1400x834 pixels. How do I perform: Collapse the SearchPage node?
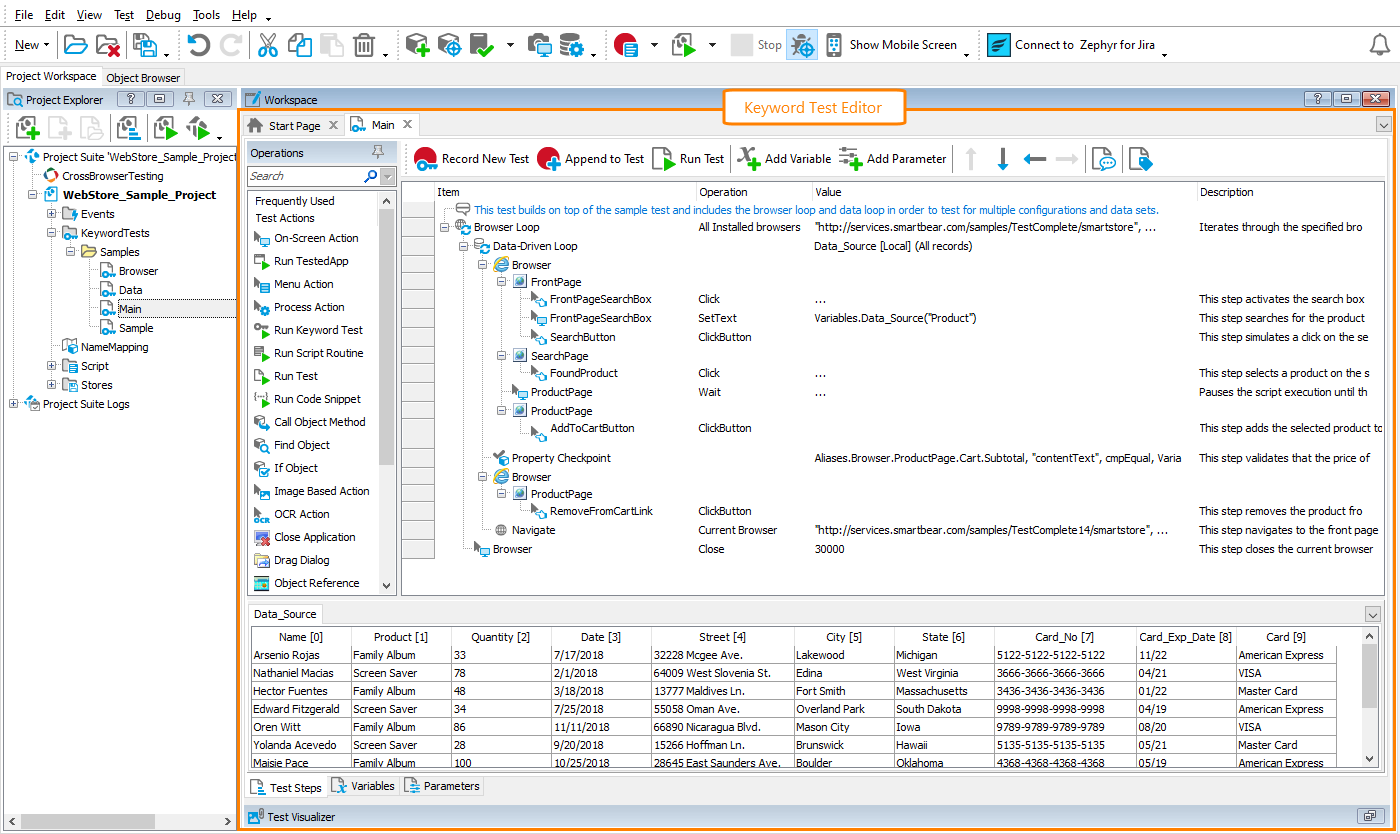tap(502, 356)
